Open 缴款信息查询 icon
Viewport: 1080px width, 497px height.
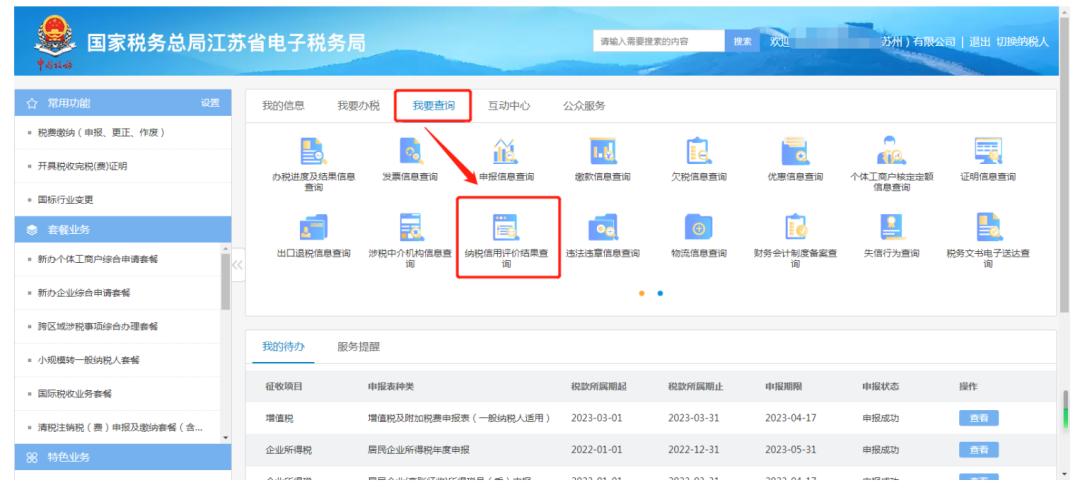point(603,151)
